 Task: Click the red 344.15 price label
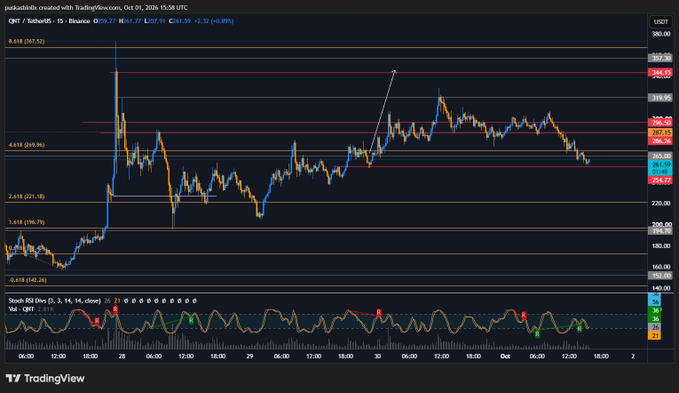coord(660,72)
